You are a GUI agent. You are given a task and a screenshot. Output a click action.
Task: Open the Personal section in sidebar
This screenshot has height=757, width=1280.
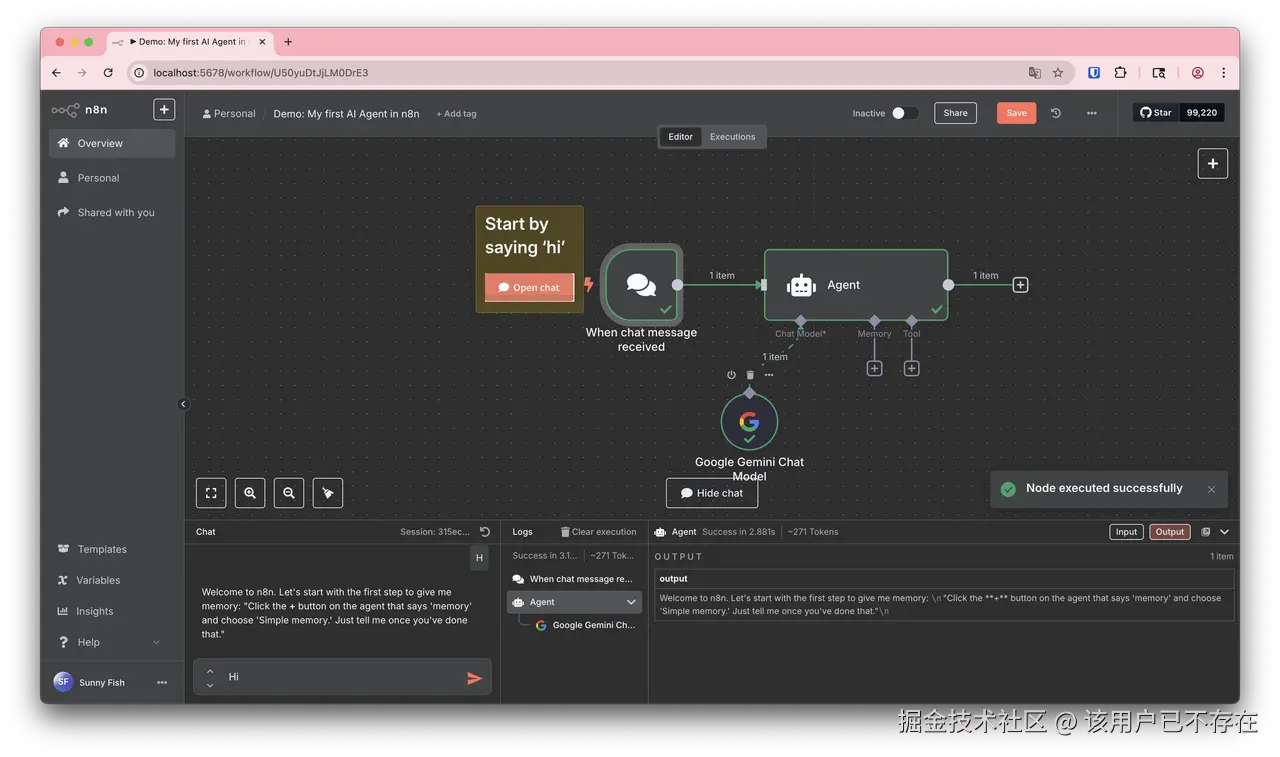tap(112, 178)
